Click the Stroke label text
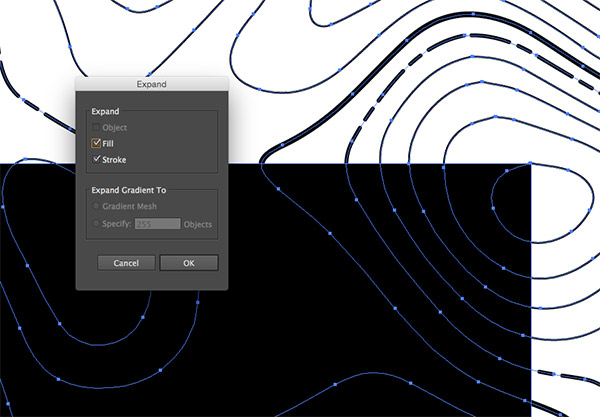This screenshot has width=600, height=417. point(115,159)
